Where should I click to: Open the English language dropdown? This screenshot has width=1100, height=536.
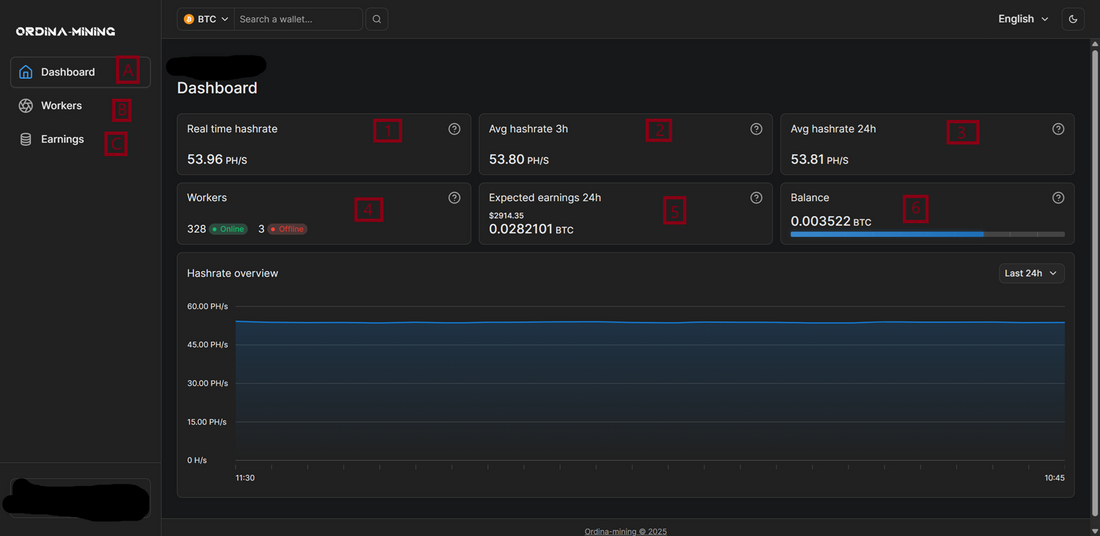pos(1024,19)
